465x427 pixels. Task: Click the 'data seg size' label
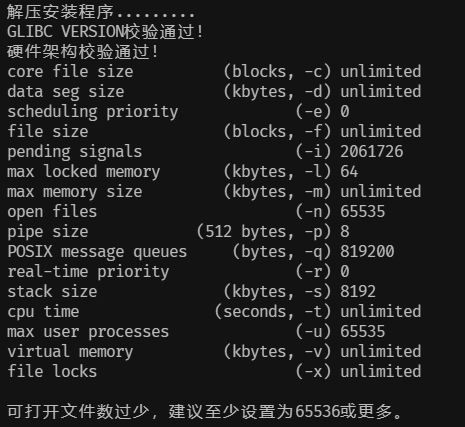66,92
